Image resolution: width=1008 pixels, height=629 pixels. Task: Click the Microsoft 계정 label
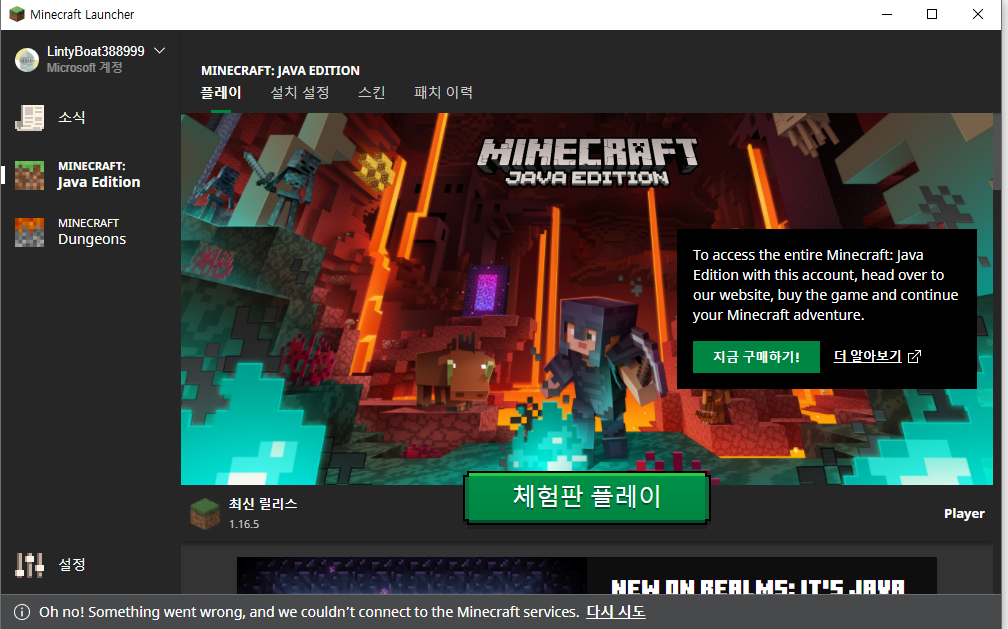[x=84, y=68]
